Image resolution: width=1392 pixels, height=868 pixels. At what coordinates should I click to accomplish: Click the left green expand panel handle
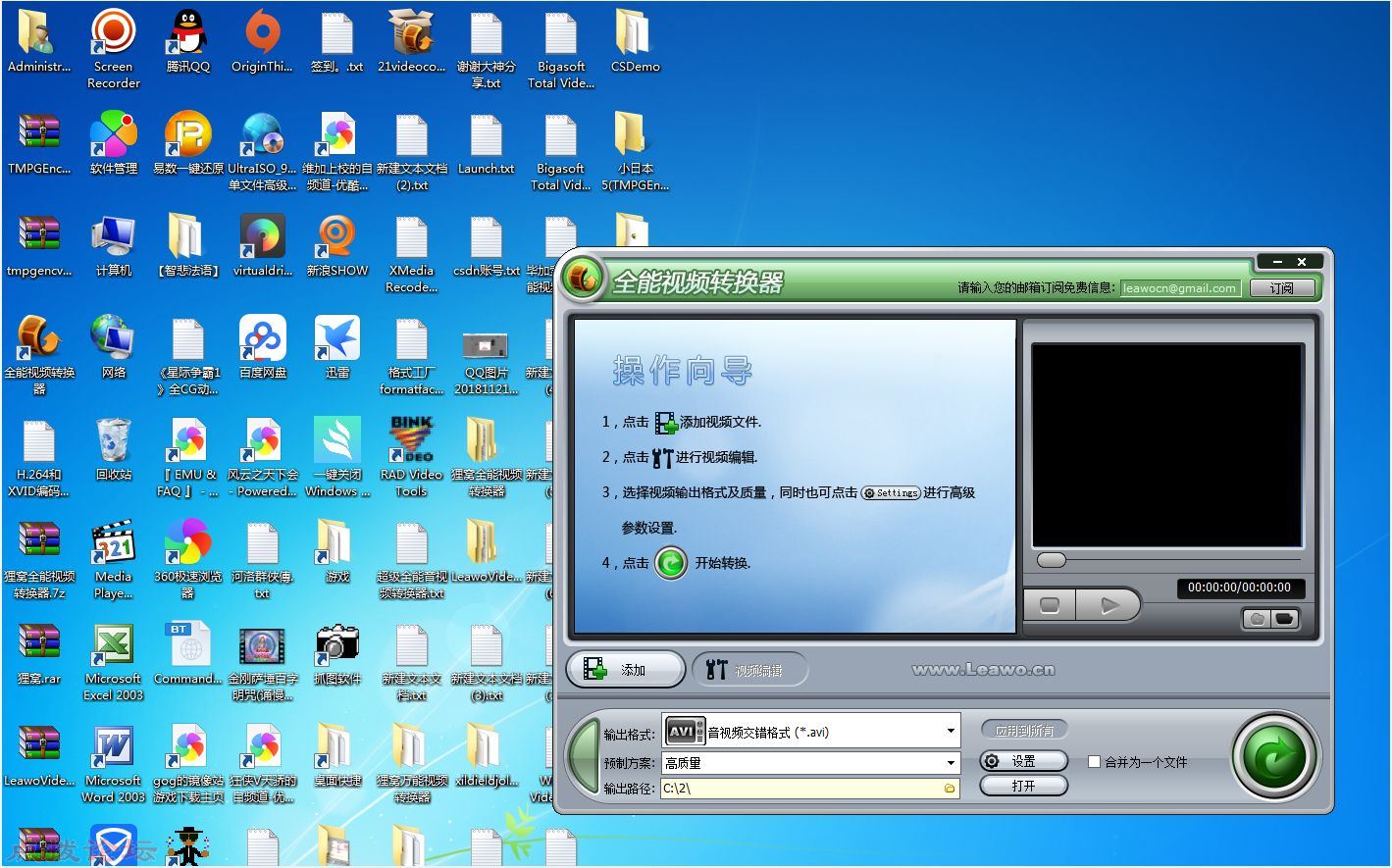(585, 757)
